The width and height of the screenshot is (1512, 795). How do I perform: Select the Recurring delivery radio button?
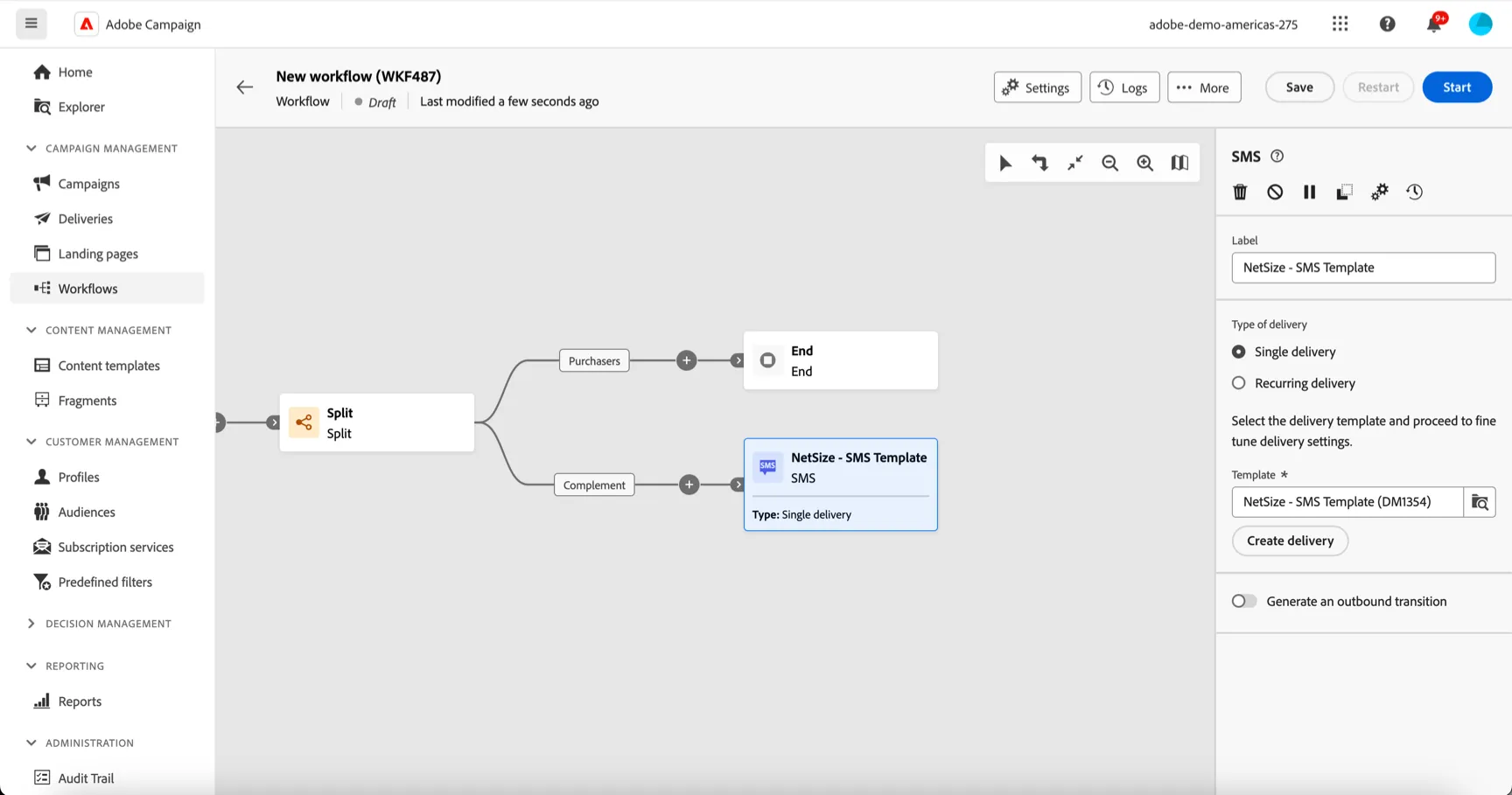point(1239,383)
